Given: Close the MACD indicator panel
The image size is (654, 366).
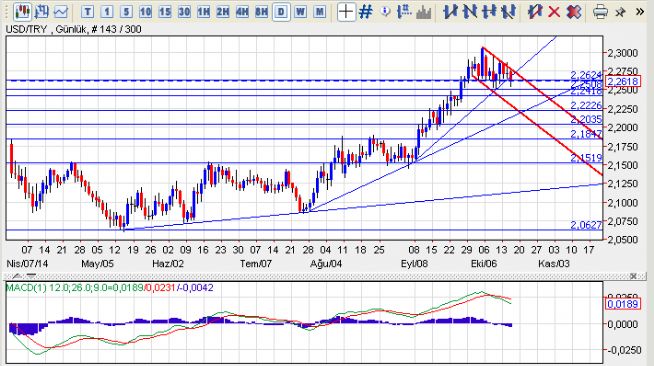Looking at the screenshot, I should pyautogui.click(x=633, y=276).
